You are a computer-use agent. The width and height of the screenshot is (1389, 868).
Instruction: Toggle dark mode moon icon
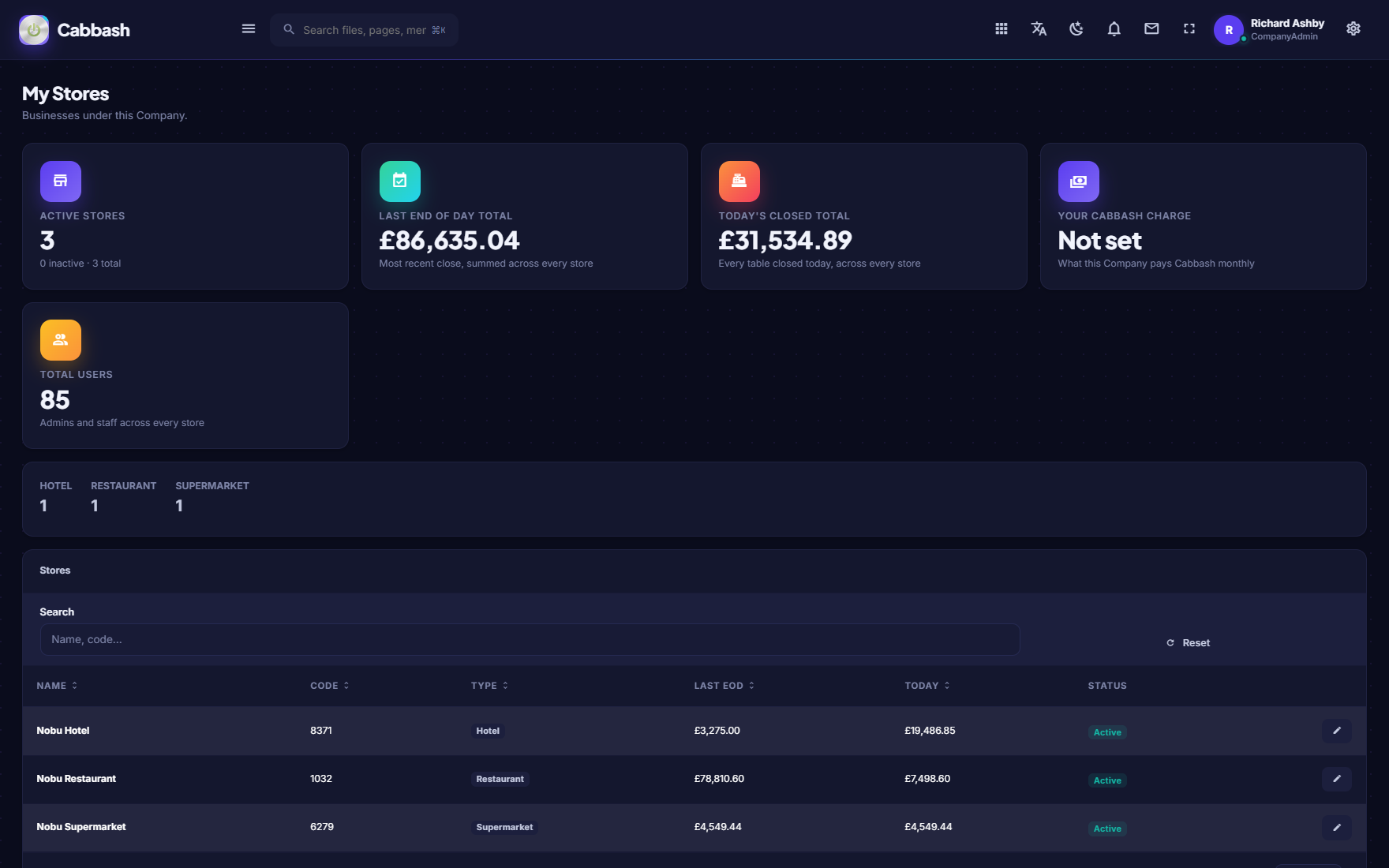click(x=1076, y=29)
